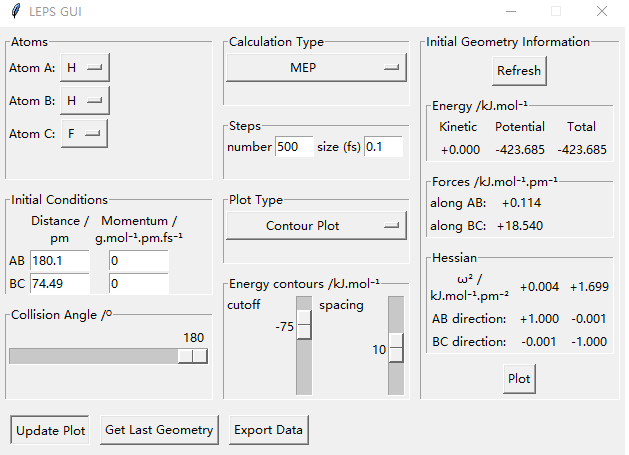Expand the Plot Type Contour Plot menu

[316, 226]
